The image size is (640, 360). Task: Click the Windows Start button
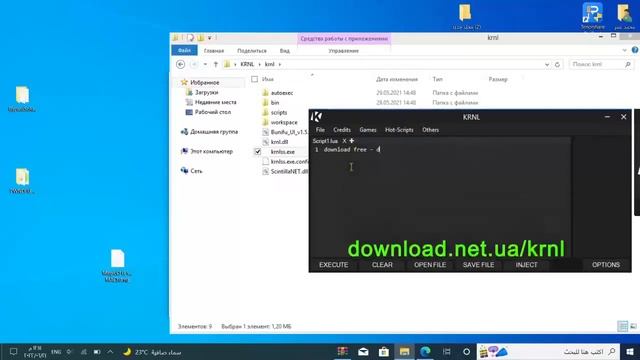[x=630, y=351]
